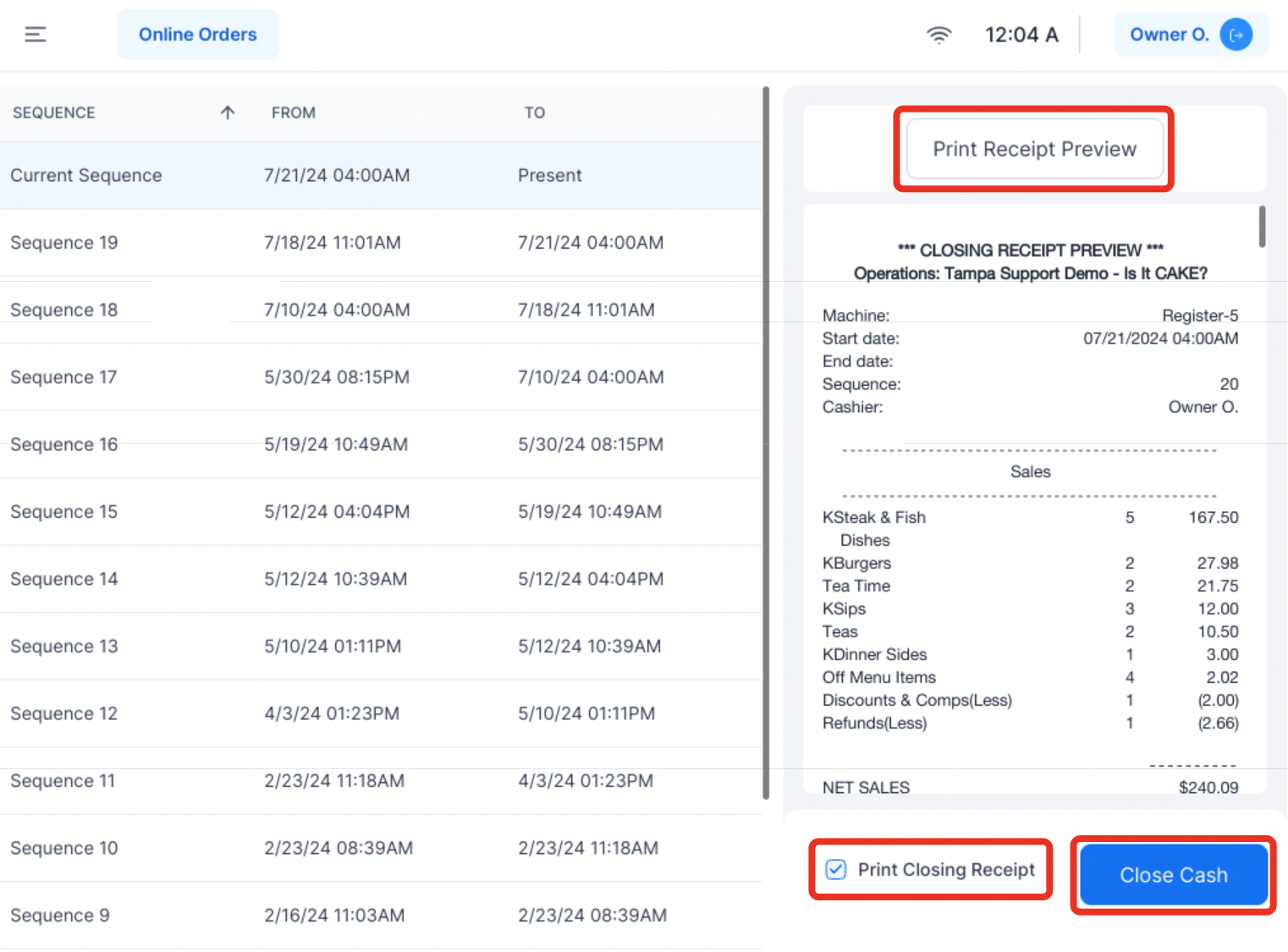Select the Sequence 17 row
Viewport: 1288px width, 952px height.
(381, 377)
